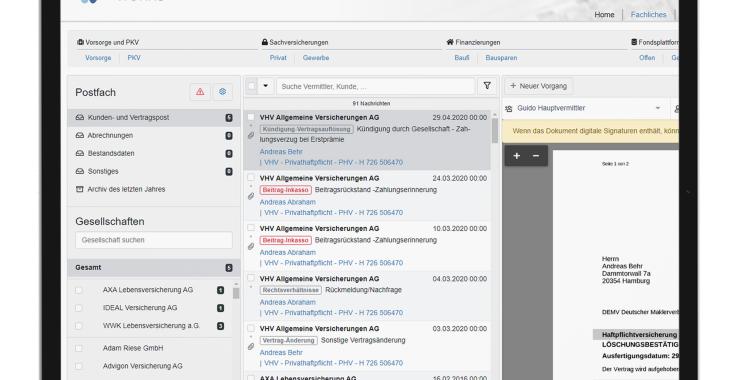Click inbox icon next to Abrechnungen
The height and width of the screenshot is (380, 740).
(x=80, y=135)
